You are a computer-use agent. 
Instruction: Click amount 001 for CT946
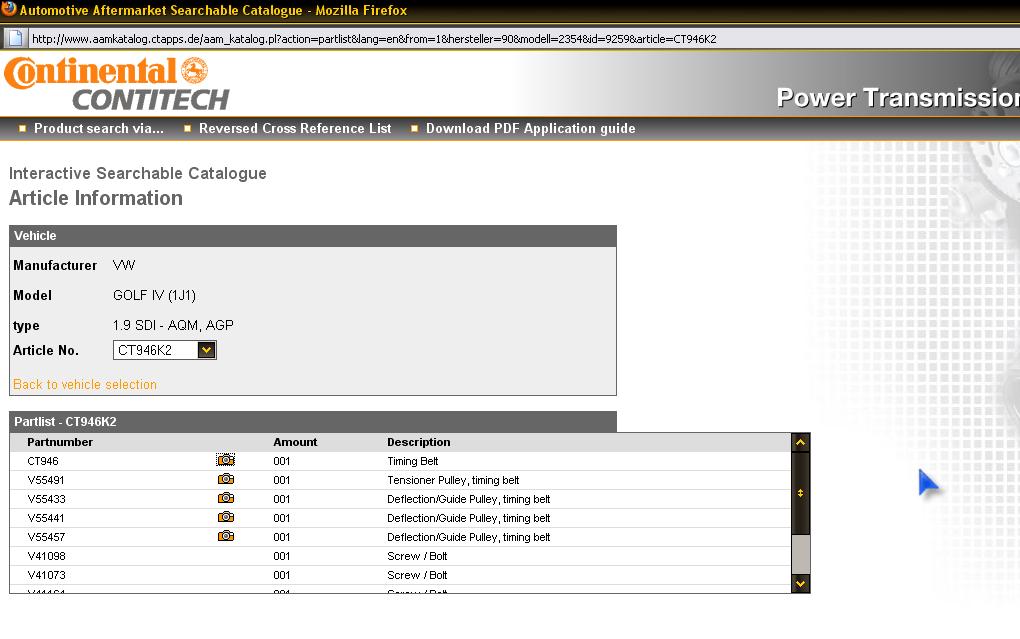click(282, 461)
